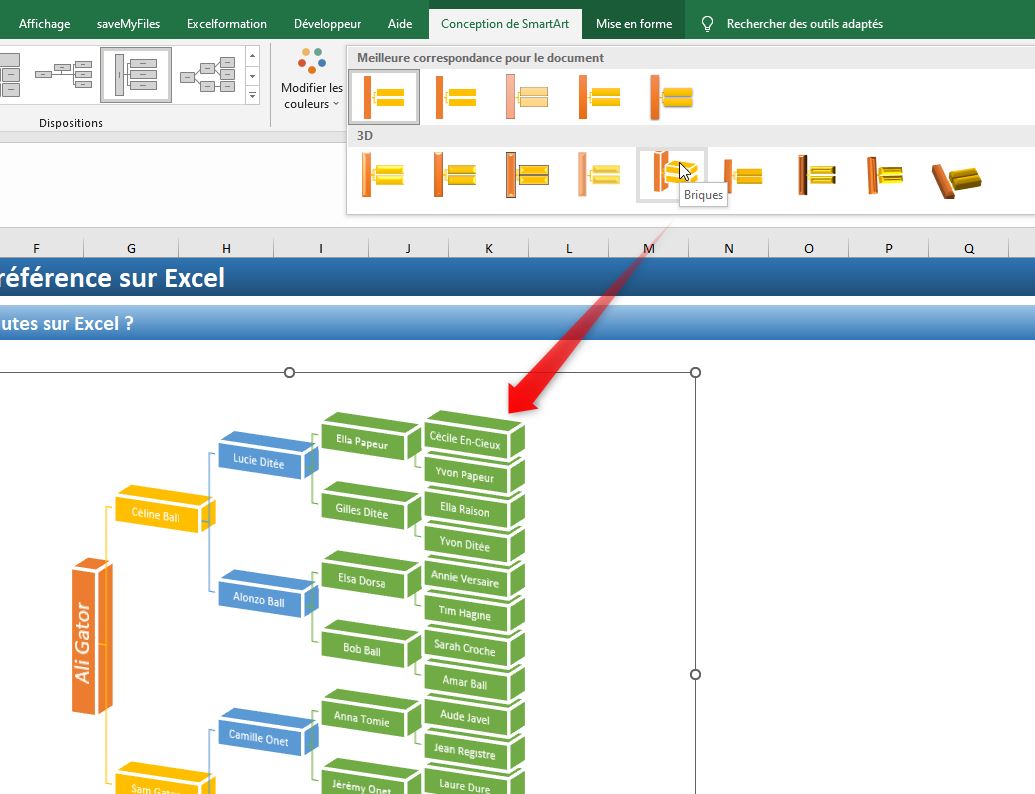Expand the Dispositions gallery with More arrow
Screen dimensions: 1035x794
(x=252, y=96)
